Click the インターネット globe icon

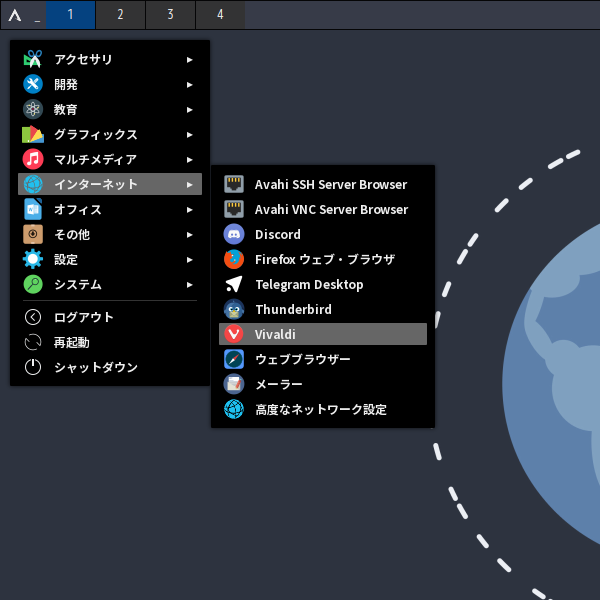33,184
